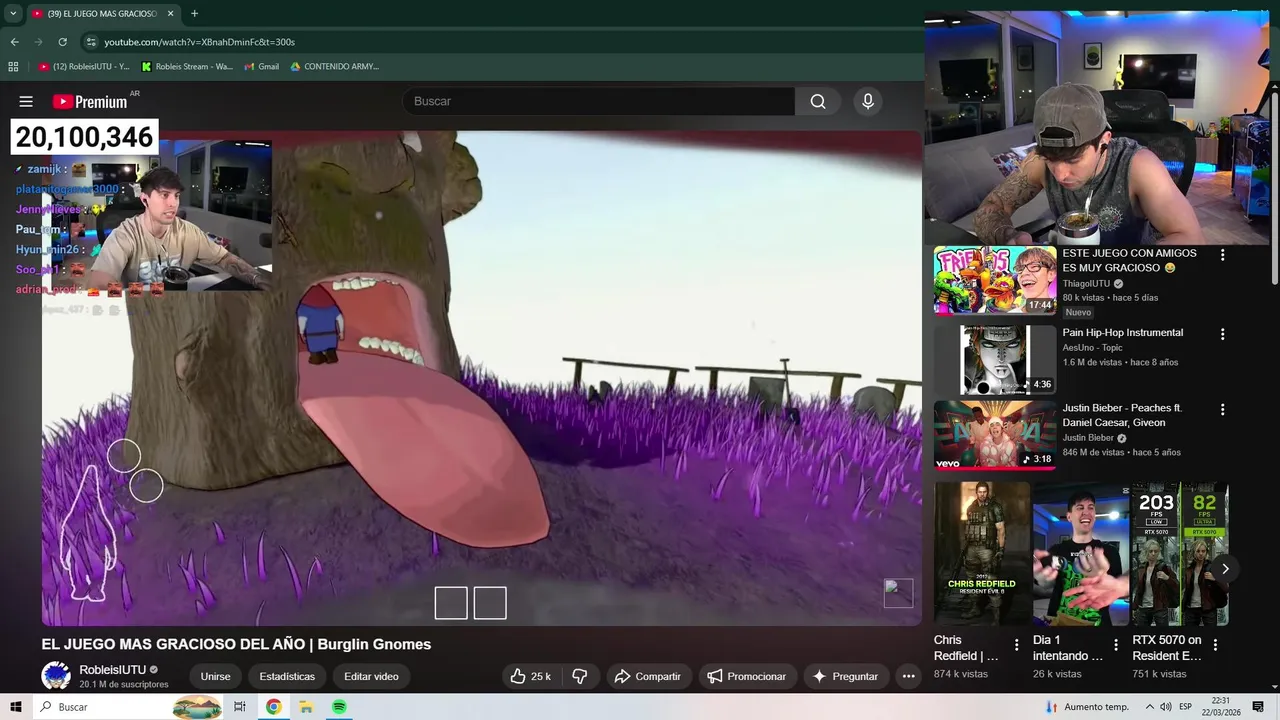
Task: Click the video player area
Action: pyautogui.click(x=481, y=378)
